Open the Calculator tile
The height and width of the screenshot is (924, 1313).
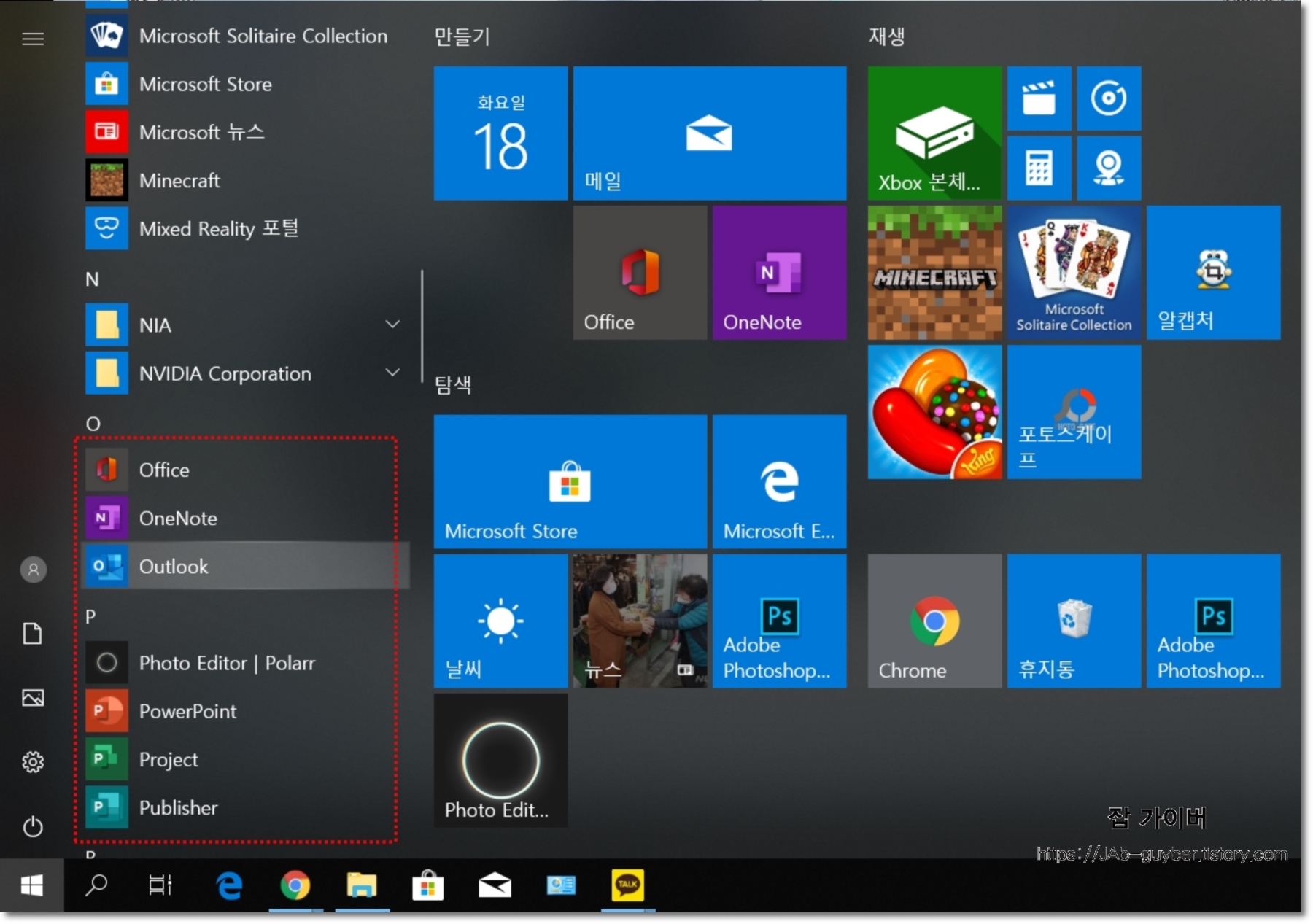pos(1039,168)
